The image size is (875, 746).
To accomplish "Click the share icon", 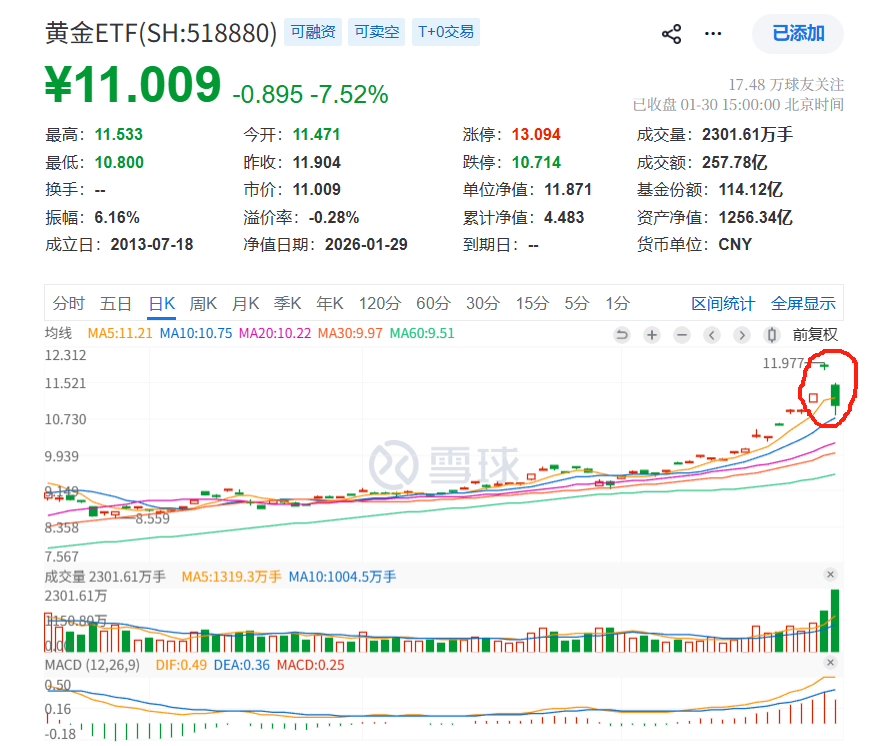I will [671, 34].
